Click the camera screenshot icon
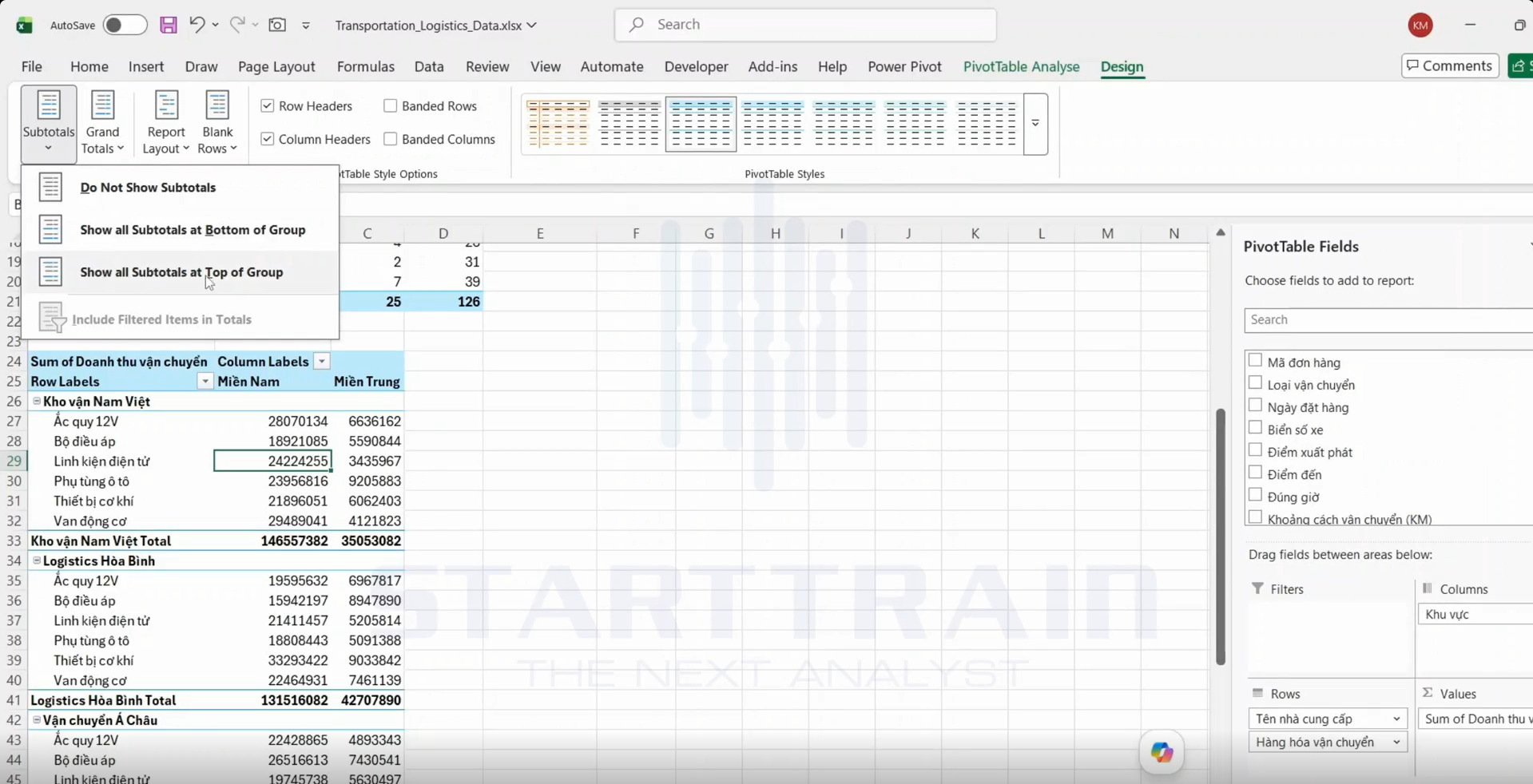1533x784 pixels. [277, 25]
